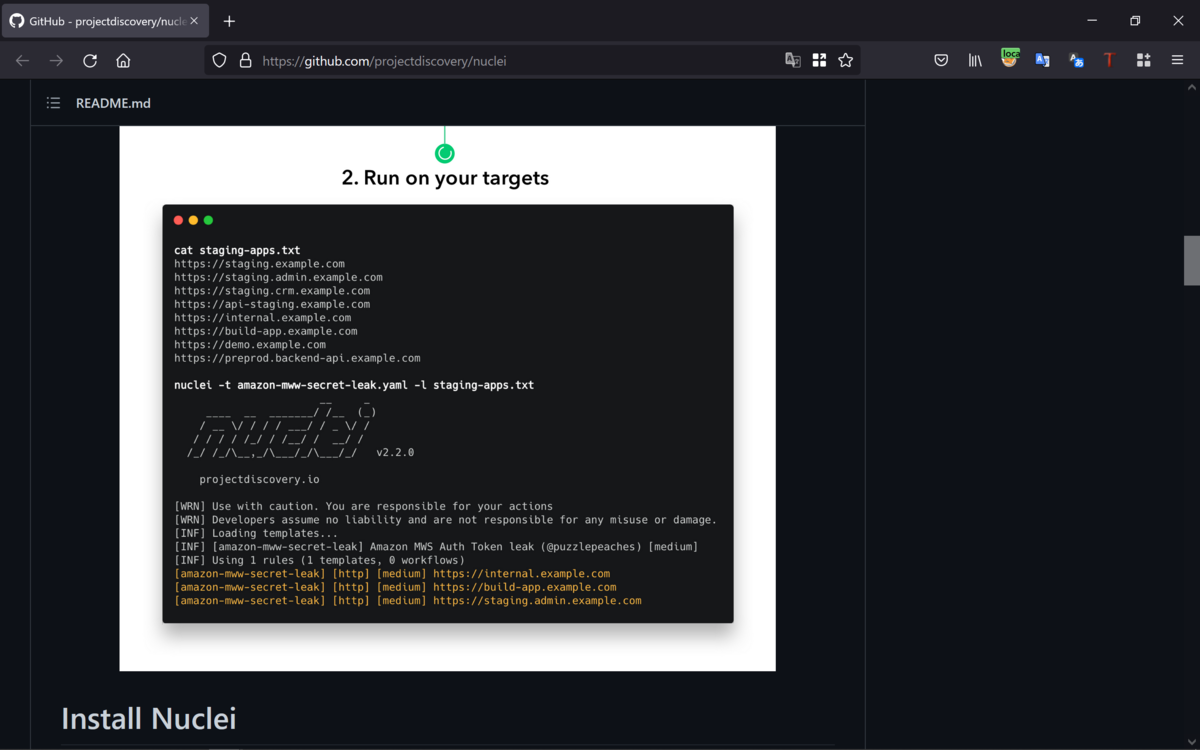Image resolution: width=1200 pixels, height=750 pixels.
Task: Click https://preprod.backend-api.example.com line
Action: coord(297,358)
